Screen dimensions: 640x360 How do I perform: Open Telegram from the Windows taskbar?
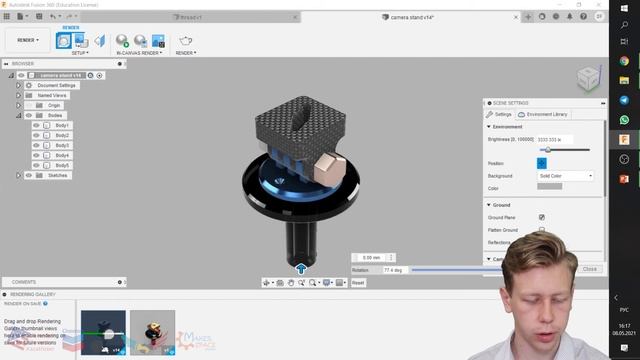tap(624, 100)
